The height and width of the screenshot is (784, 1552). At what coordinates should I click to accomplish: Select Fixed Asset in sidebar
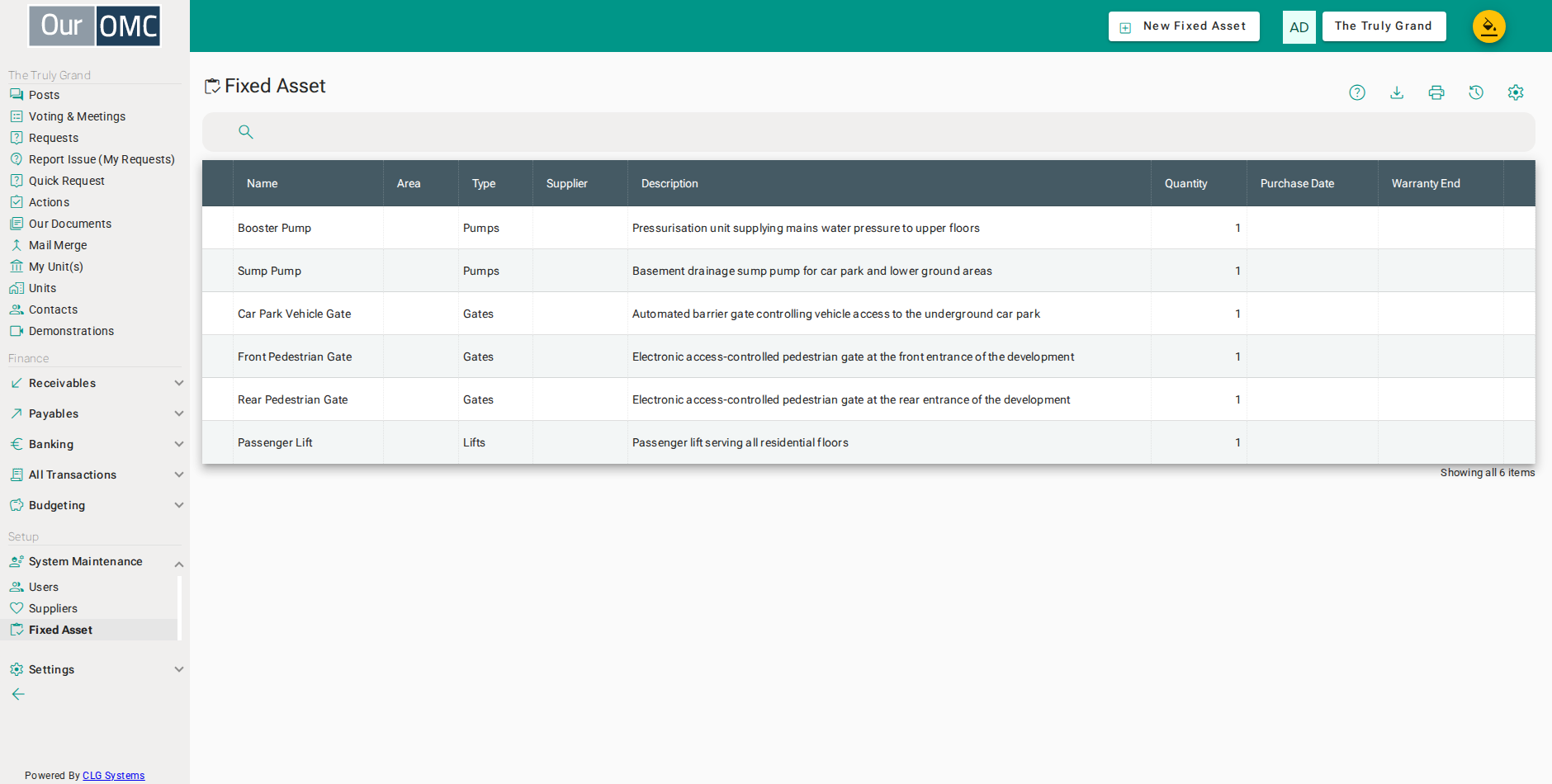click(60, 630)
